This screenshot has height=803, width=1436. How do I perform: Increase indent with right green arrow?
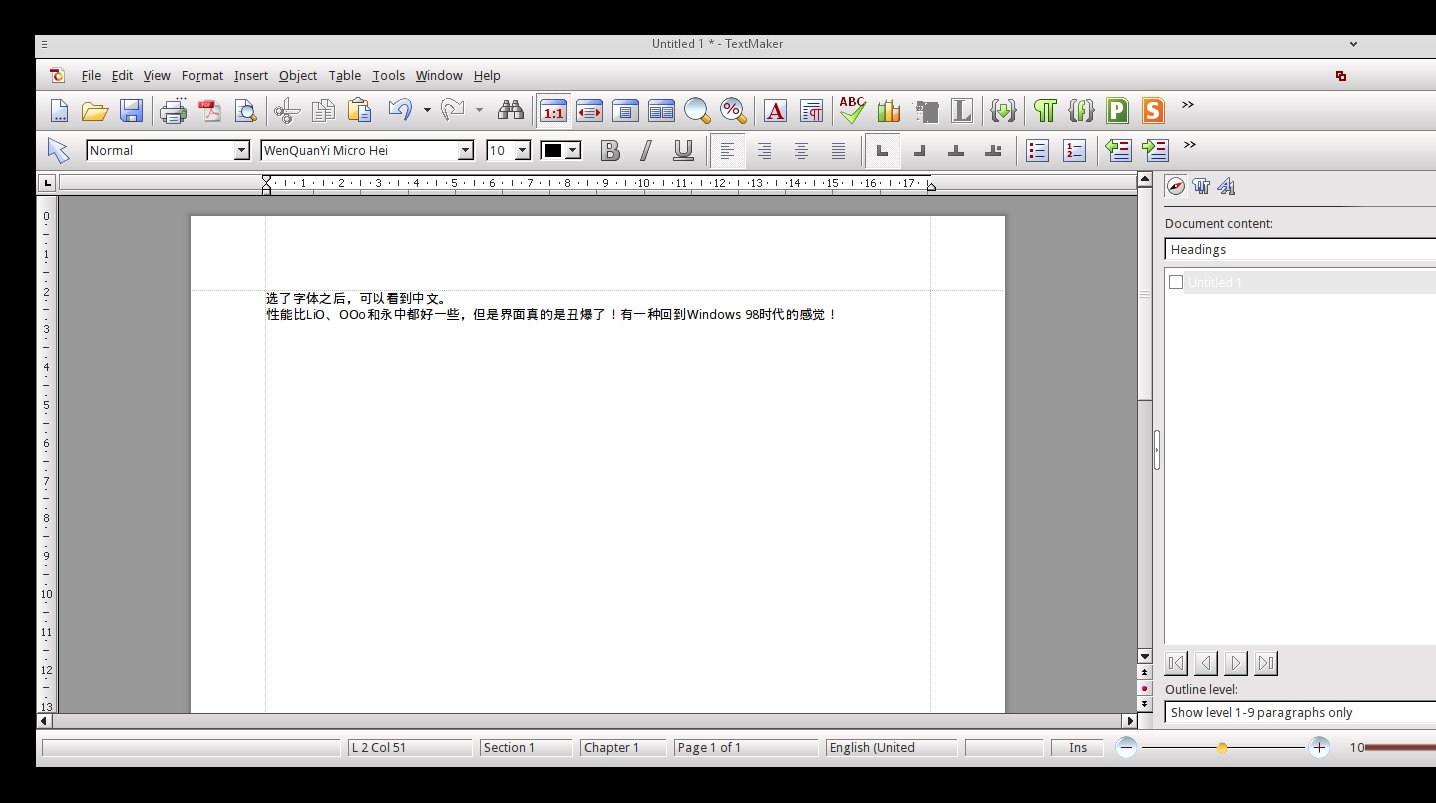1155,150
